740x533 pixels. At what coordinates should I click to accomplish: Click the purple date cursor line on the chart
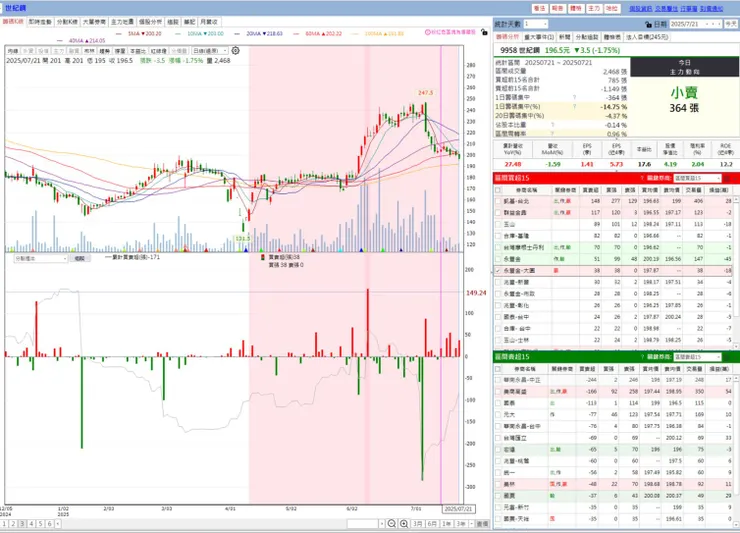point(441,274)
